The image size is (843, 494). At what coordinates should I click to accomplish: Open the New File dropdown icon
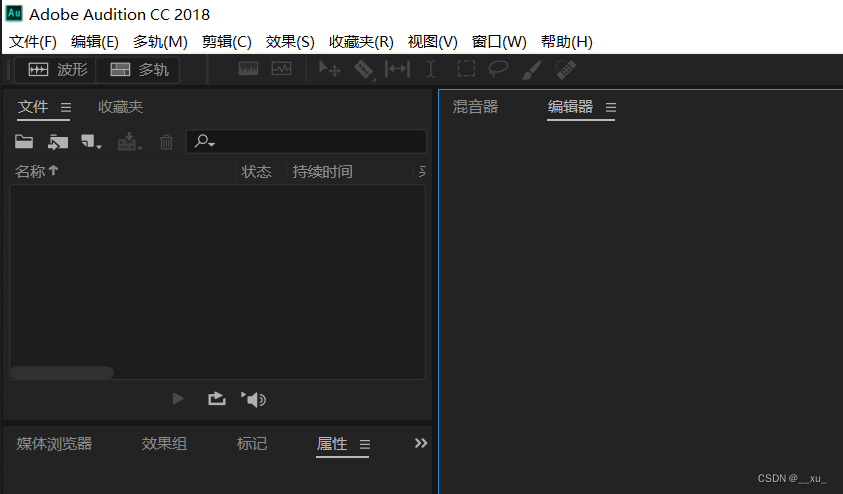pyautogui.click(x=91, y=142)
